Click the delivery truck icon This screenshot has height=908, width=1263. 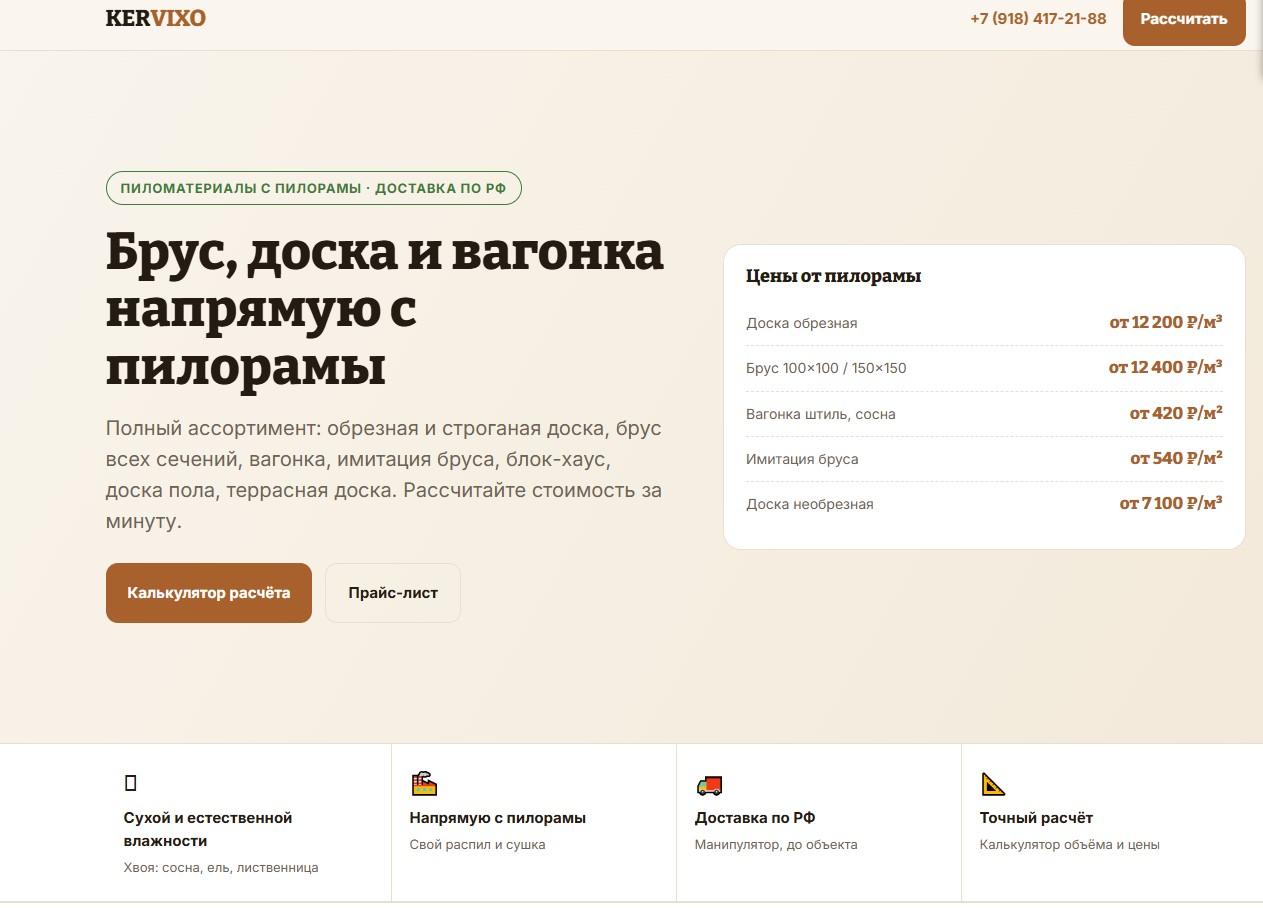coord(709,785)
